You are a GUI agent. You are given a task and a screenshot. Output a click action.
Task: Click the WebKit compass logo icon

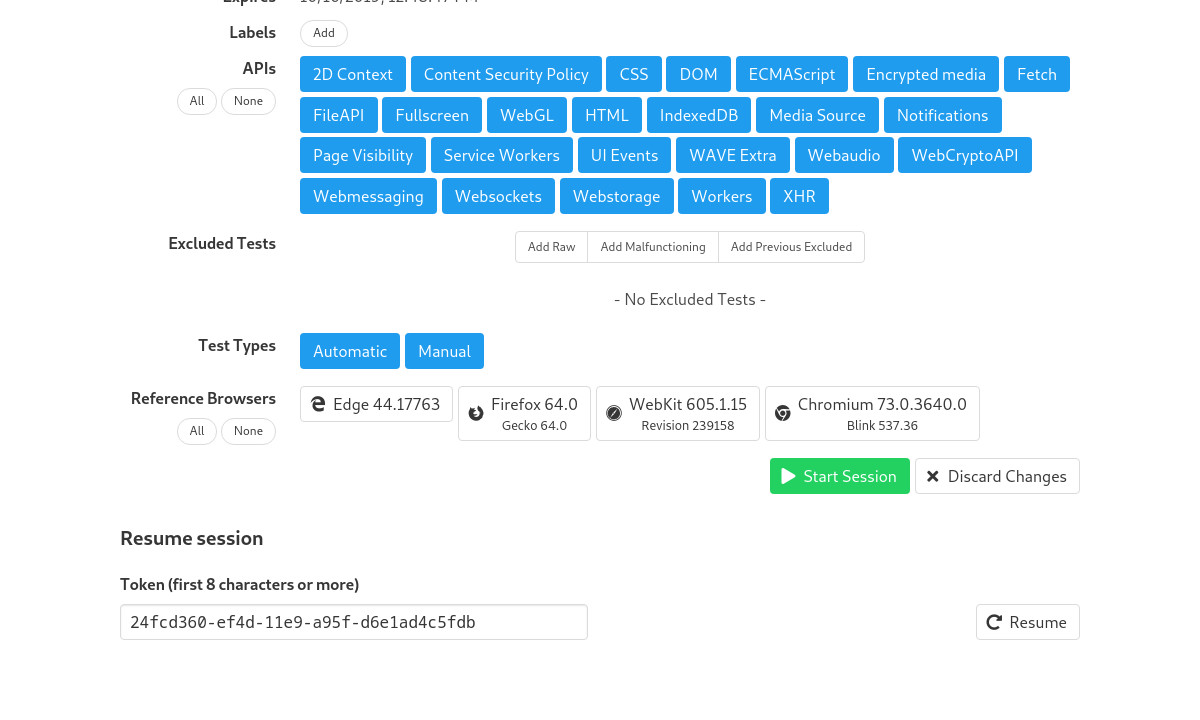tap(614, 413)
